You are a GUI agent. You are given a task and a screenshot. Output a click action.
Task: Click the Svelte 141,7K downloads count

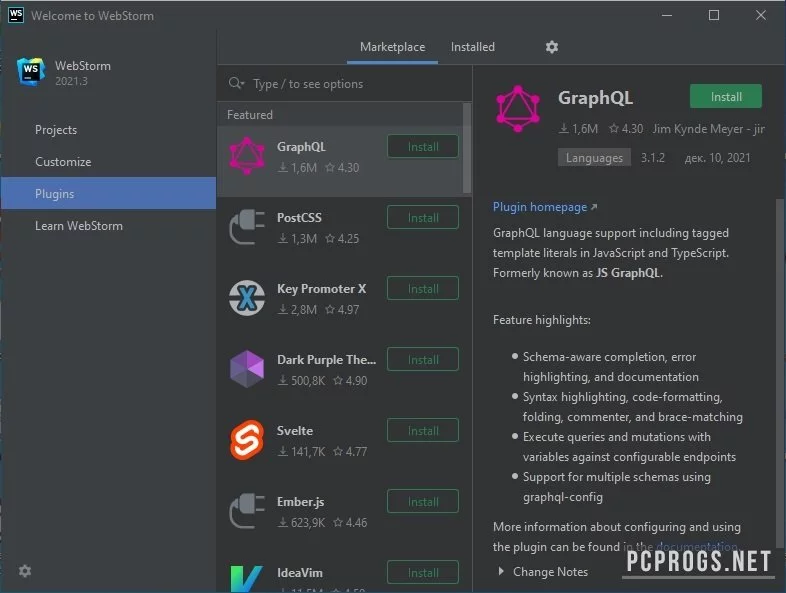[x=301, y=452]
